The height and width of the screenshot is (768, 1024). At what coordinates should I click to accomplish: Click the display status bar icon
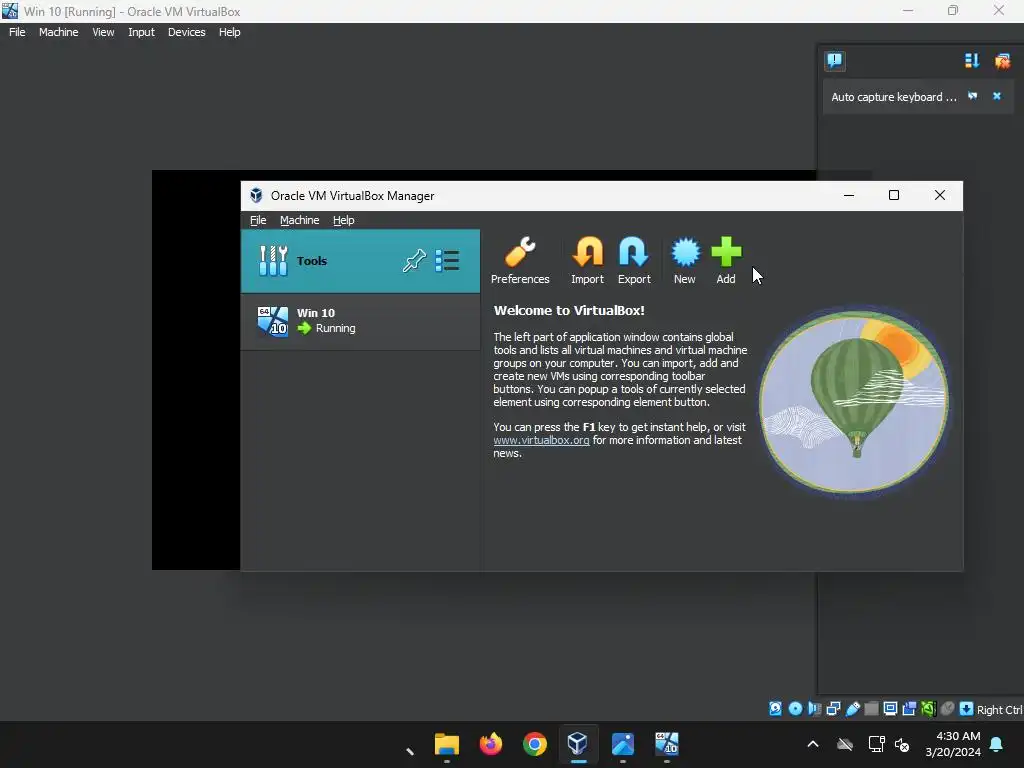[890, 709]
